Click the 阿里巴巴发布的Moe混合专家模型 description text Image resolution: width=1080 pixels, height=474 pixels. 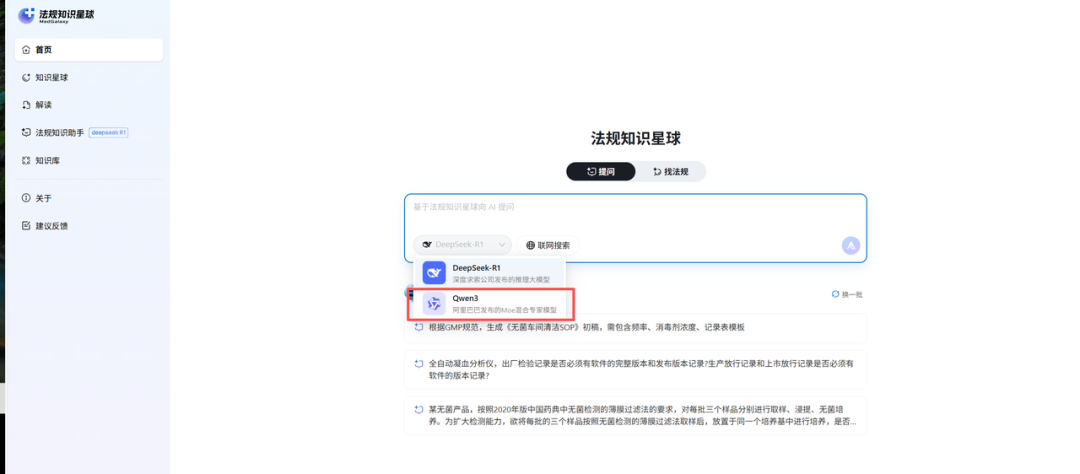[x=504, y=311]
